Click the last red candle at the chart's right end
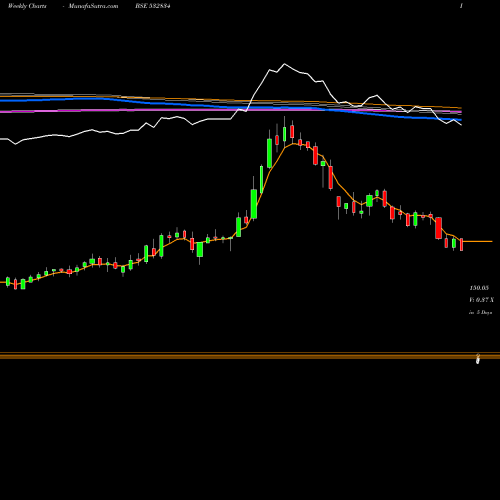This screenshot has height=500, width=500. click(461, 244)
